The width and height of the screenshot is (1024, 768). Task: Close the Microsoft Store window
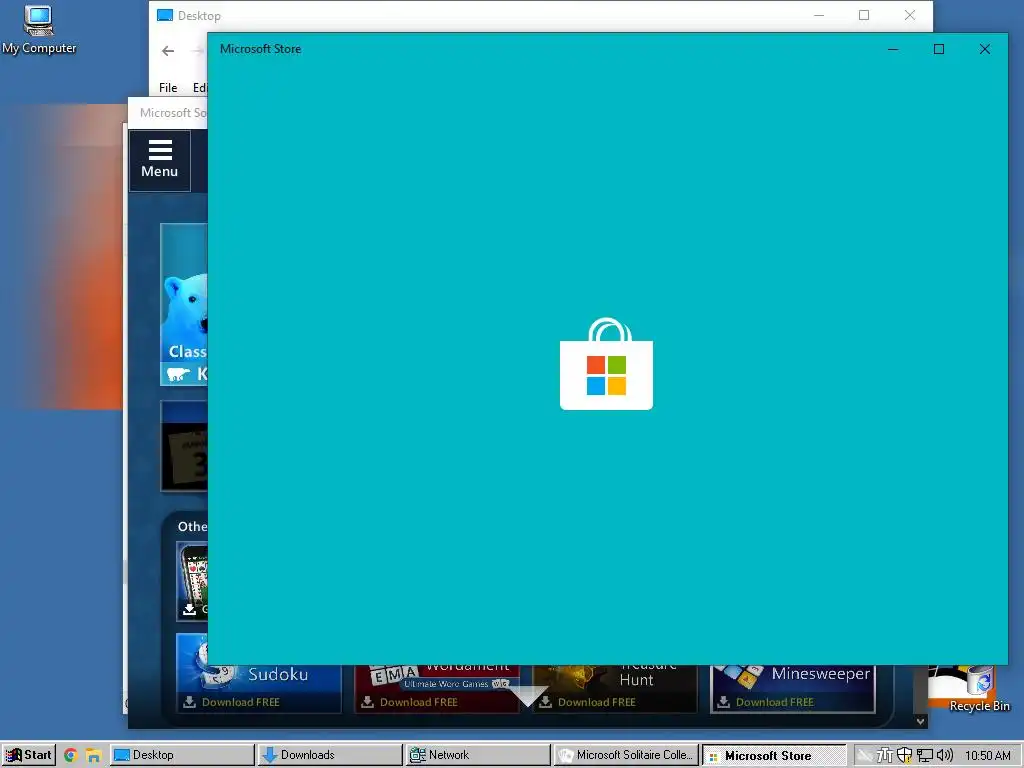pos(985,49)
